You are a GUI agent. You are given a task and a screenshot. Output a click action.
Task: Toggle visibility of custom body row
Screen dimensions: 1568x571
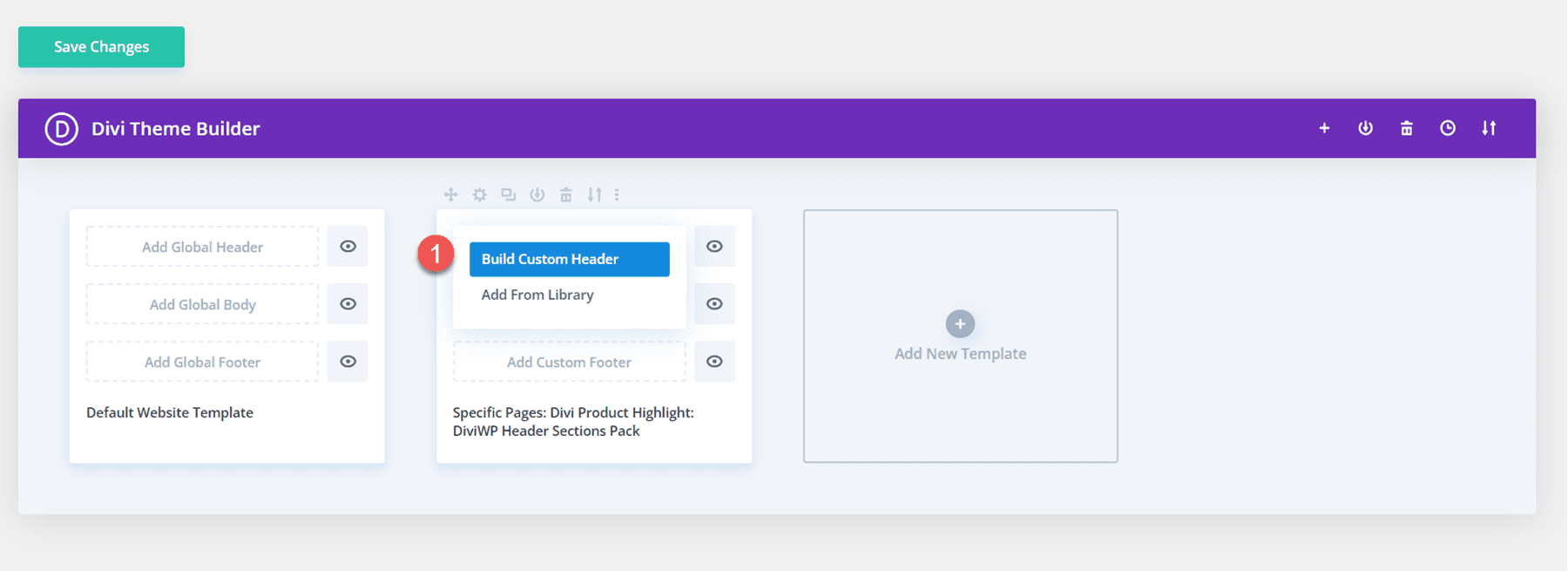(x=714, y=304)
